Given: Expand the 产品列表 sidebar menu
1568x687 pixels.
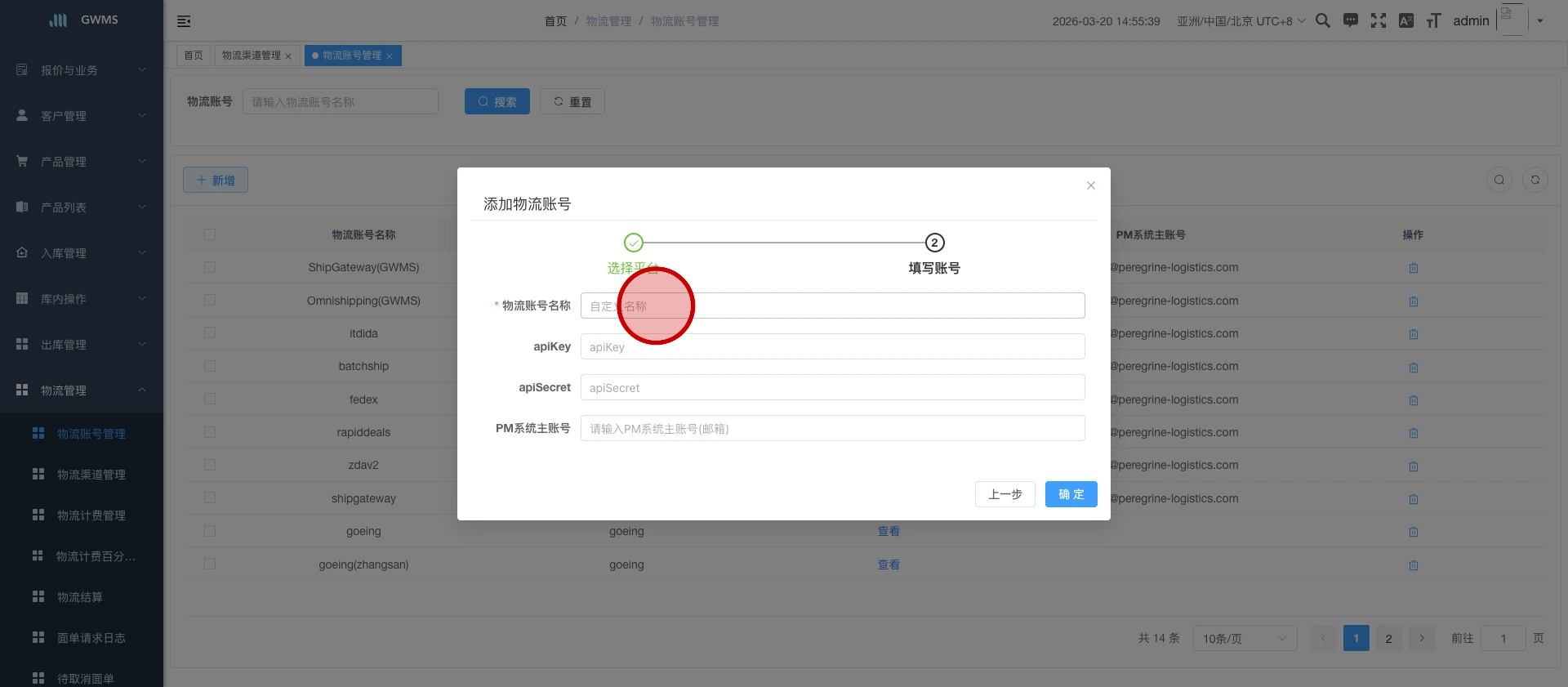Looking at the screenshot, I should coord(82,207).
